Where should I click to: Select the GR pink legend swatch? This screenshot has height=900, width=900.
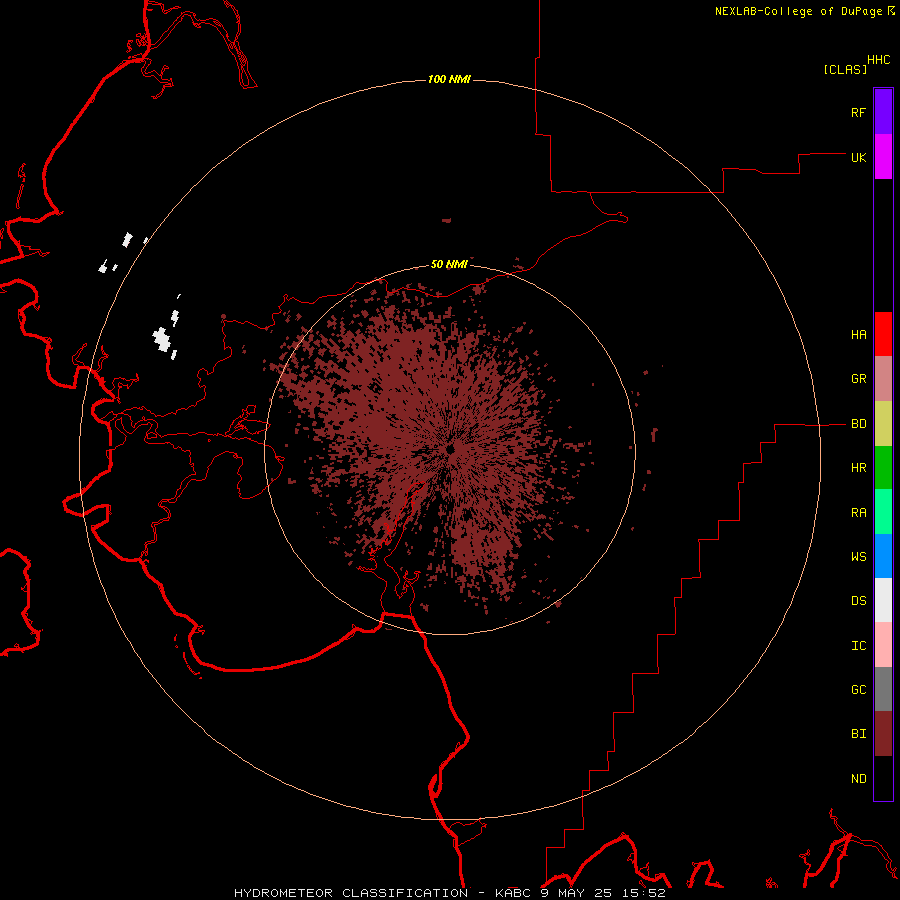(x=883, y=379)
